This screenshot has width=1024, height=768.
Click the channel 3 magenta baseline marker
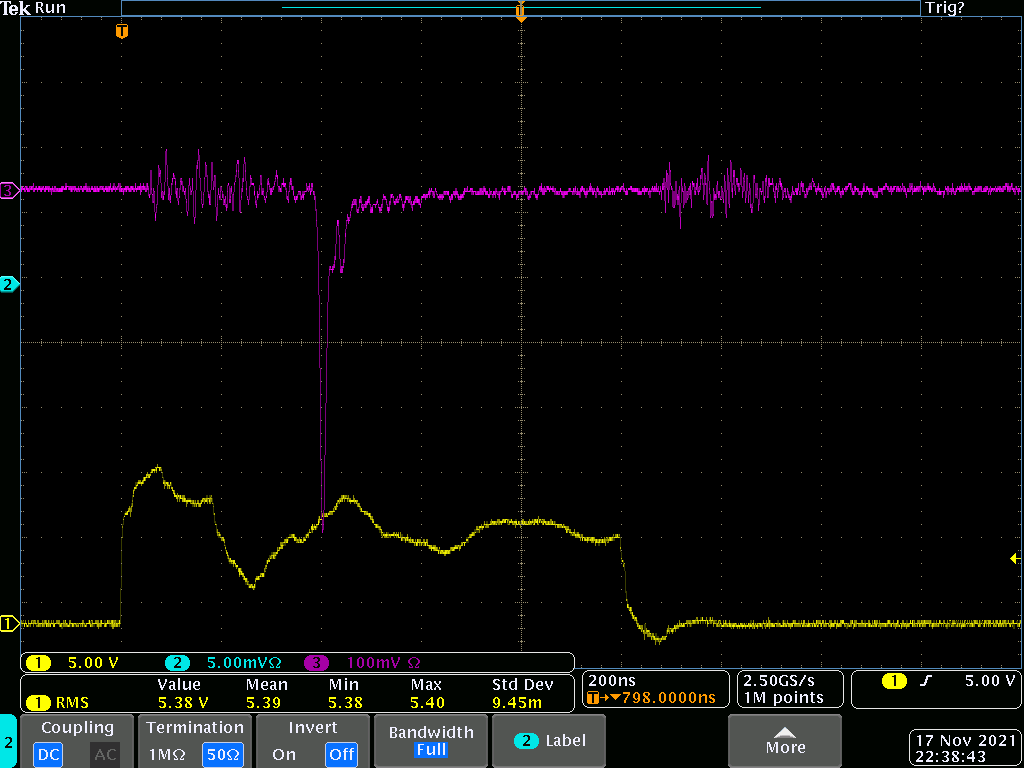[8, 188]
